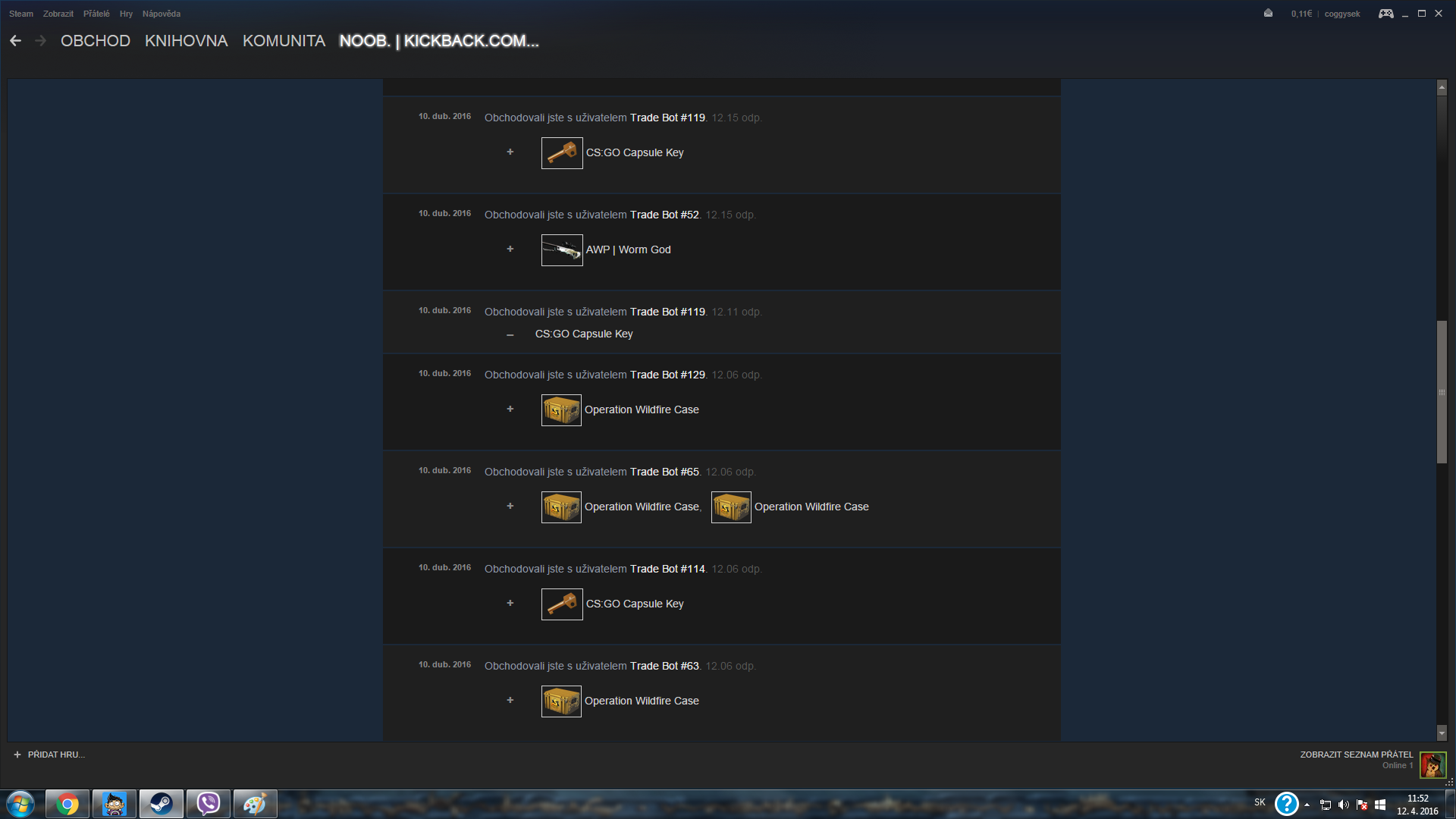Click the inbox notifications icon
Screen dimensions: 1456x819
[1268, 13]
